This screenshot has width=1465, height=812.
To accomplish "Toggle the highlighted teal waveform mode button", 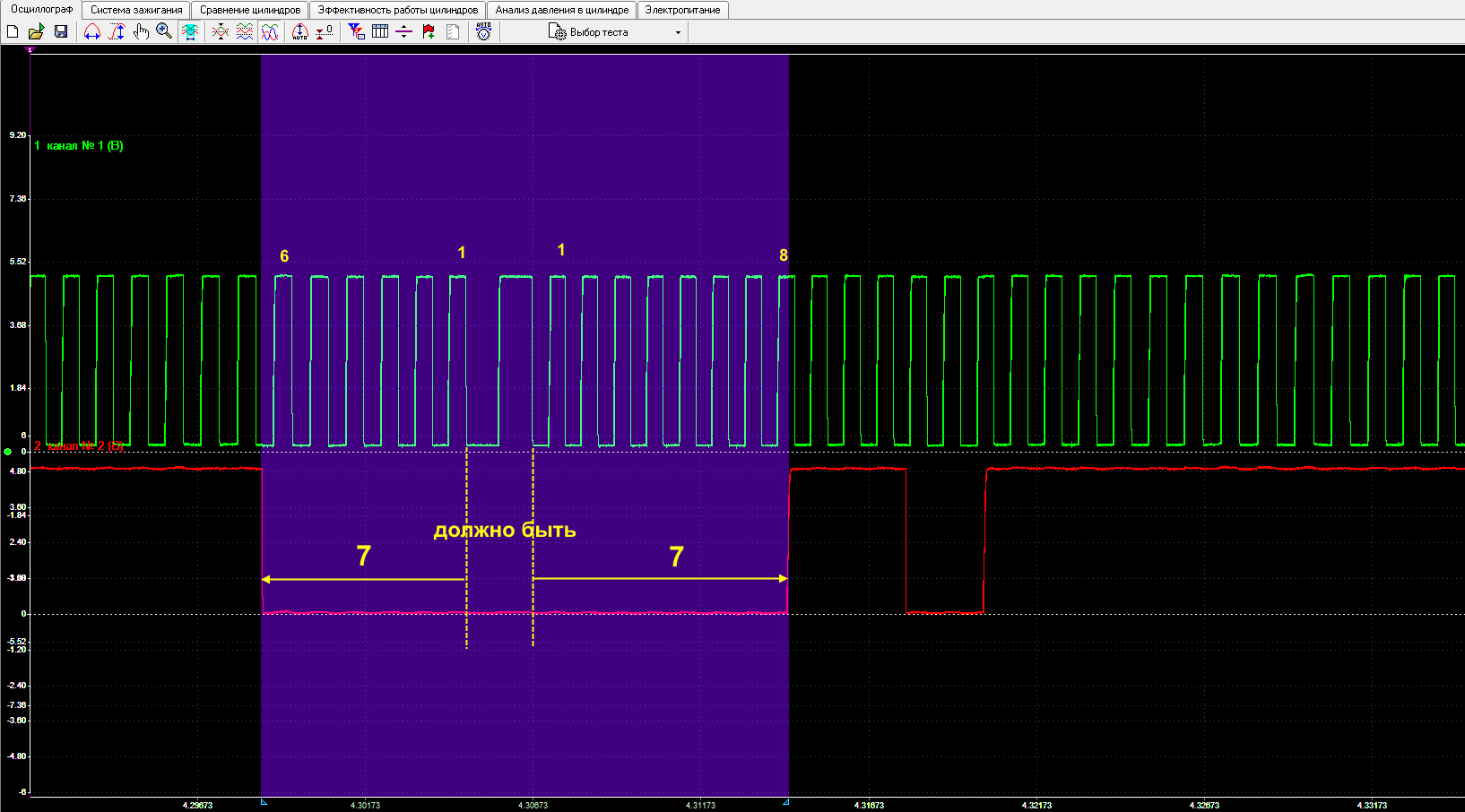I will (x=190, y=32).
